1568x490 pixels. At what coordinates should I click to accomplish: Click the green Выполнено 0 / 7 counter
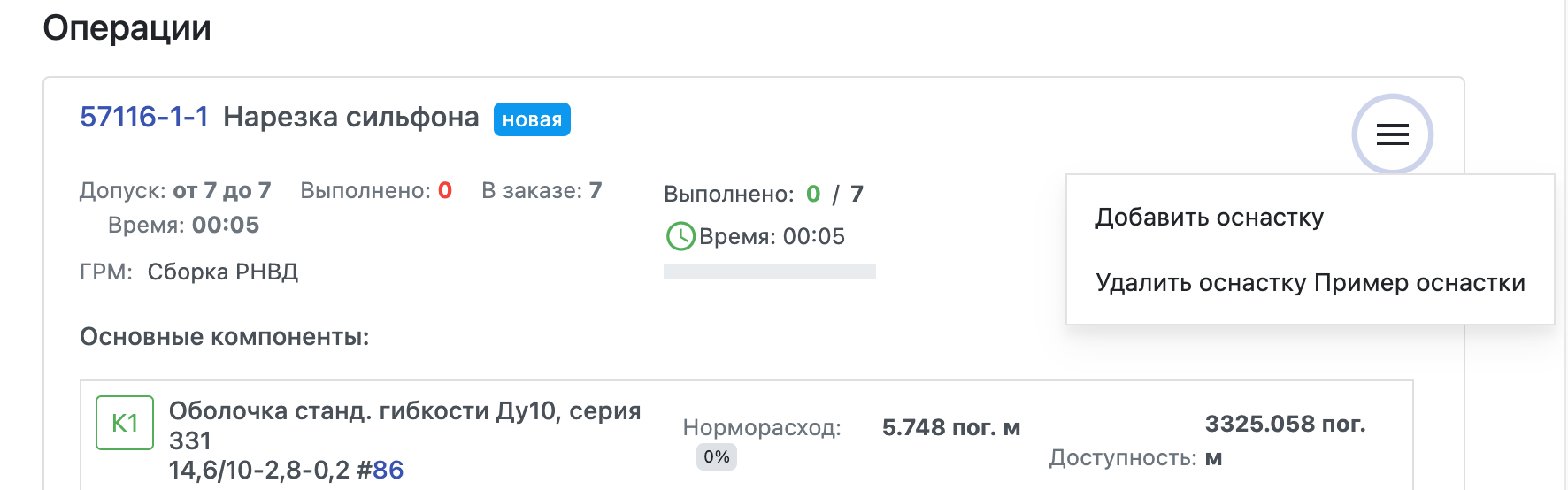pos(764,194)
